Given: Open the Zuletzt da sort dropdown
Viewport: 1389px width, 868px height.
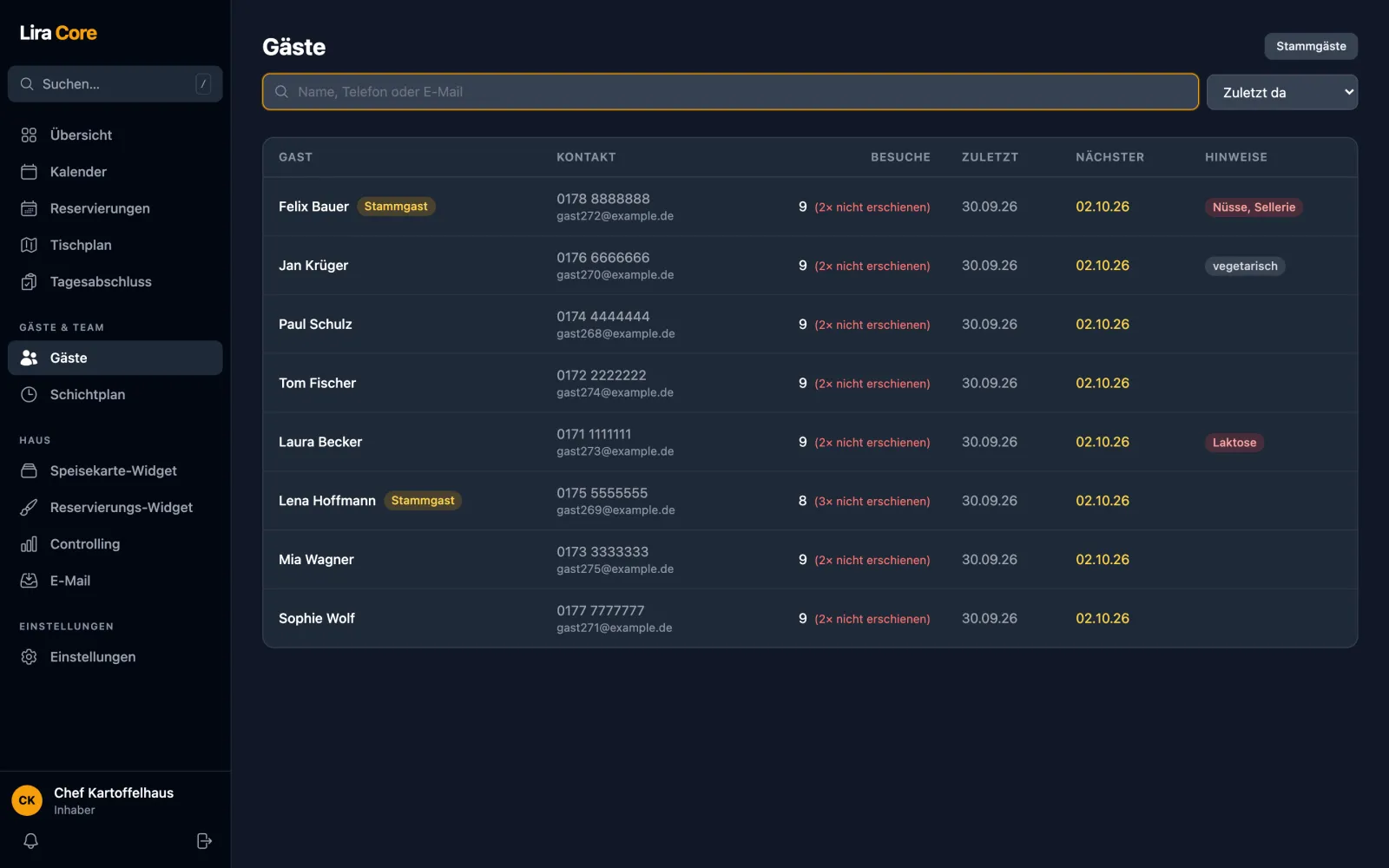Looking at the screenshot, I should coord(1282,92).
